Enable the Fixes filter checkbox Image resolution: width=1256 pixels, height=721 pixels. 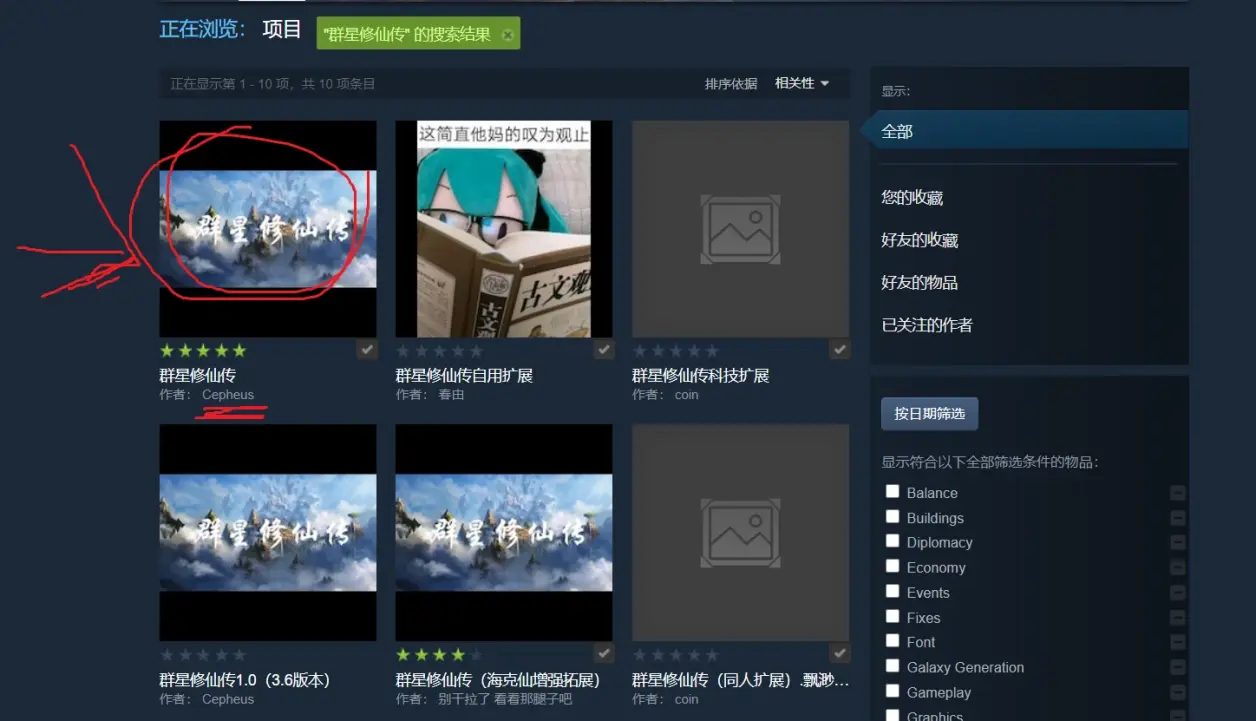point(892,616)
